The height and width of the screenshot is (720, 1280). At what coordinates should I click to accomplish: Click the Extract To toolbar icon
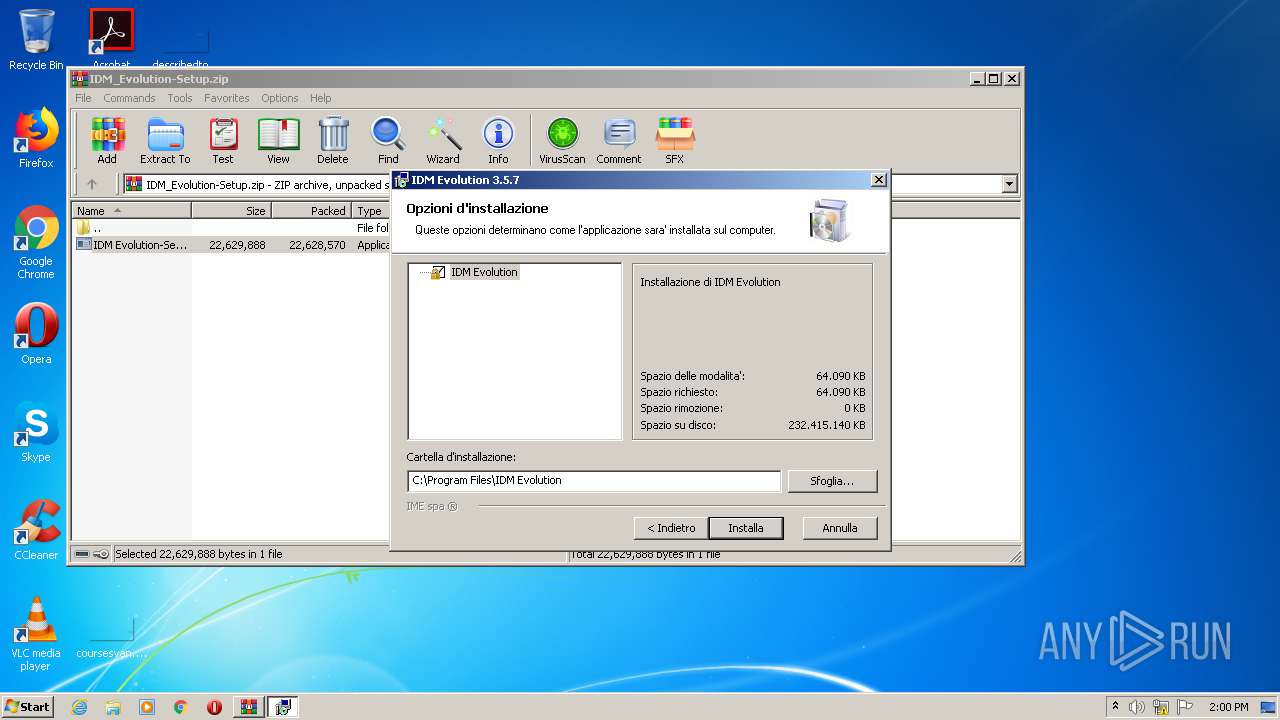tap(165, 140)
